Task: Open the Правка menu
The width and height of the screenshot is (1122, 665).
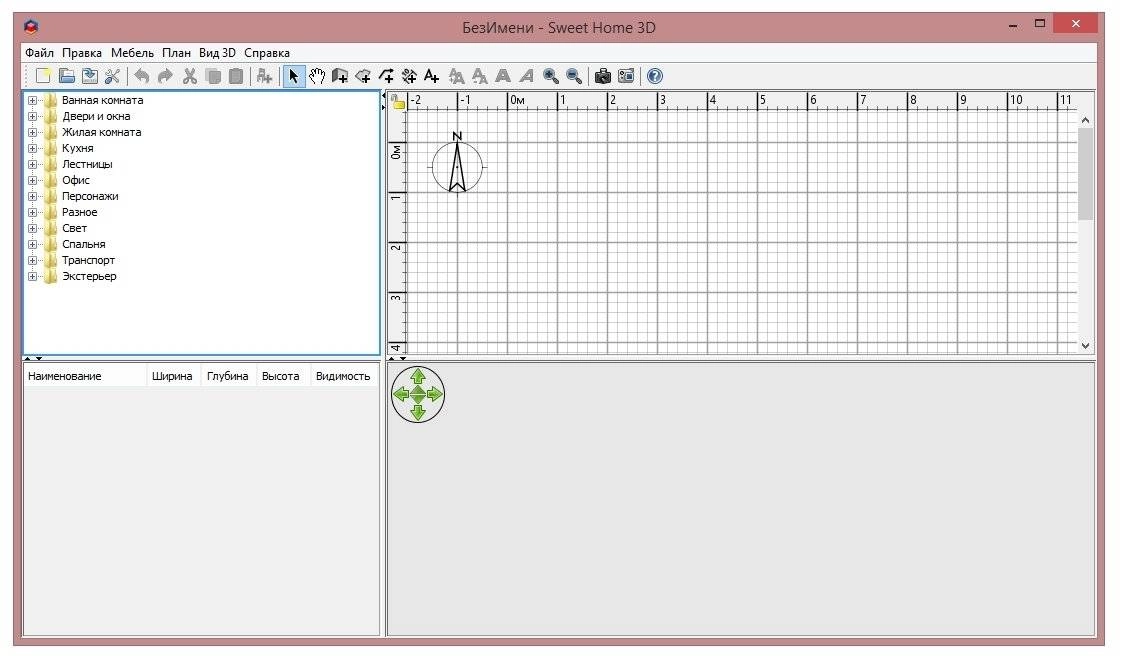Action: [82, 53]
